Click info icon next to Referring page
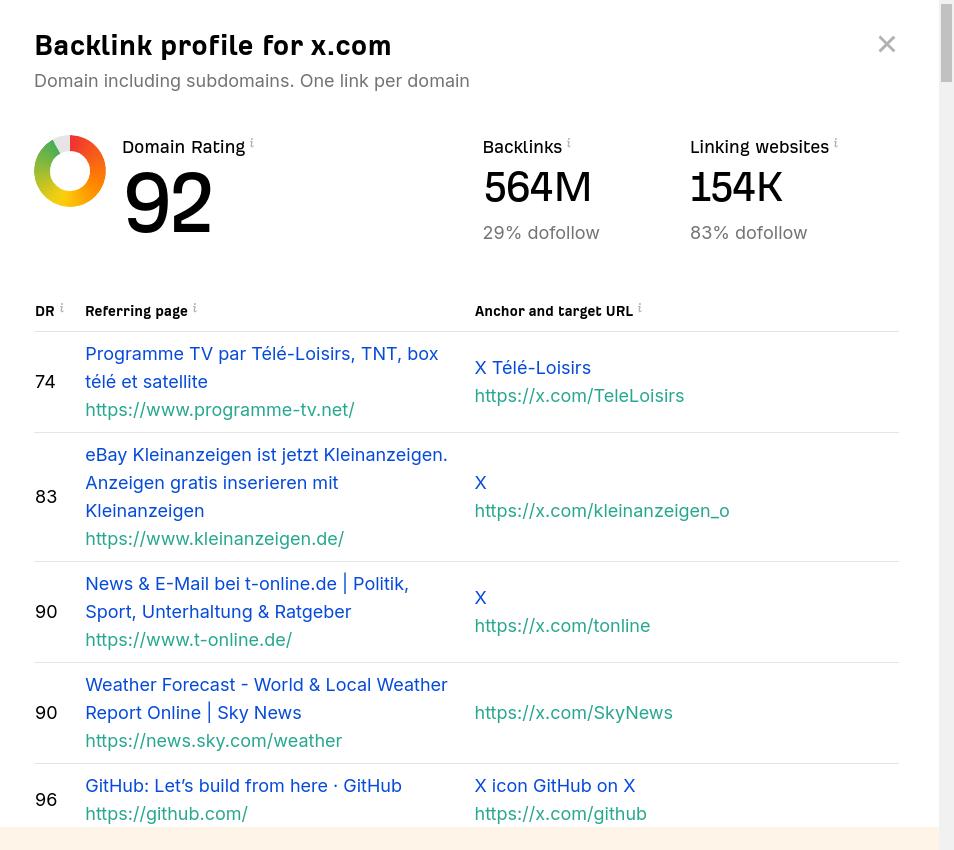 point(195,308)
